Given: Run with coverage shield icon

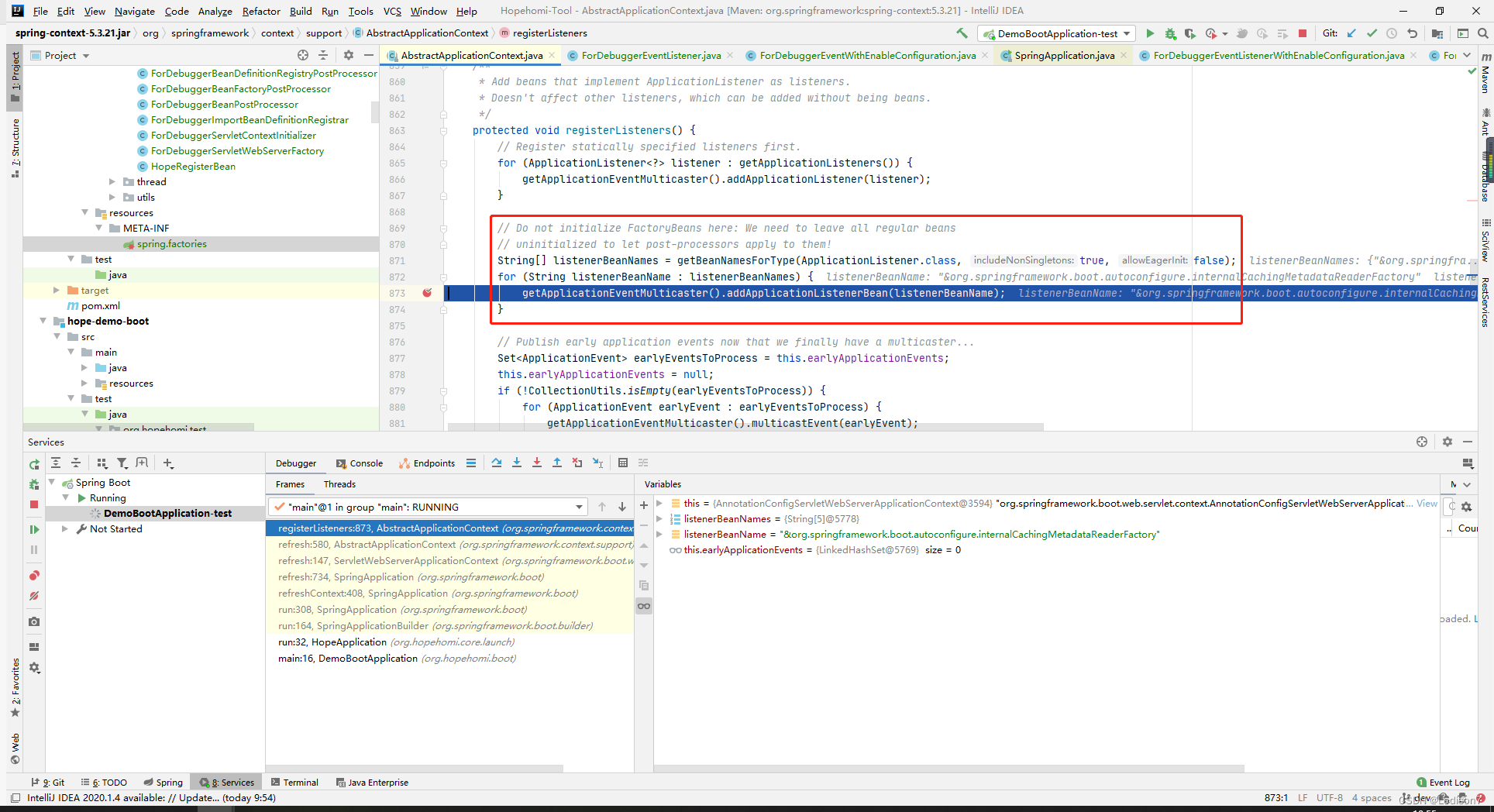Looking at the screenshot, I should 1190,33.
